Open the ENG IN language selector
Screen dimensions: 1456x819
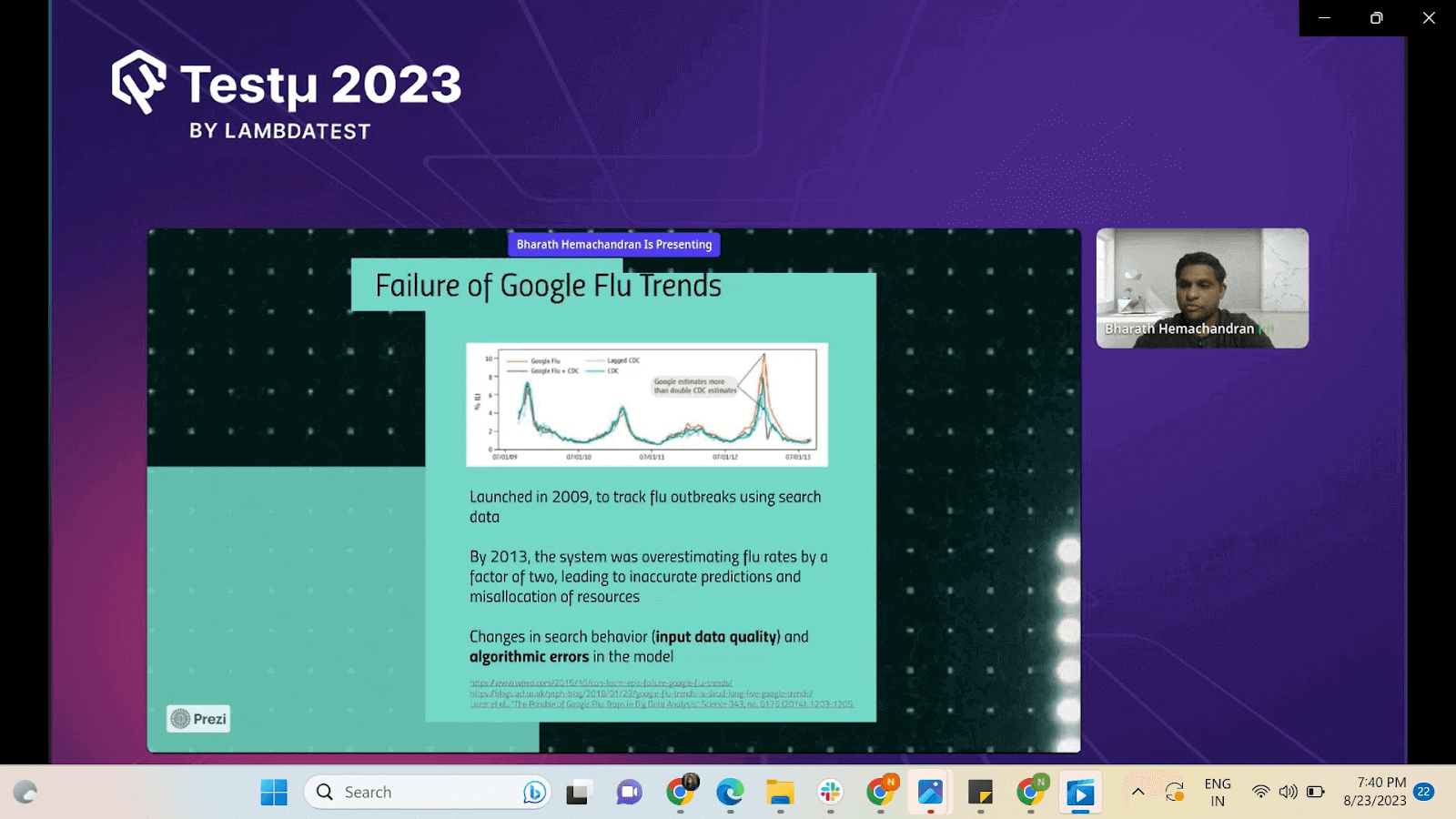coord(1217,791)
